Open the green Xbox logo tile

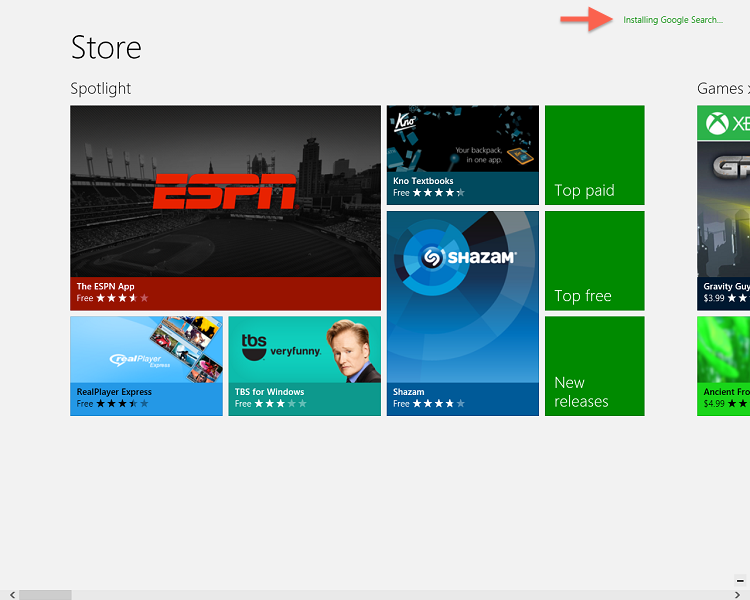[722, 124]
